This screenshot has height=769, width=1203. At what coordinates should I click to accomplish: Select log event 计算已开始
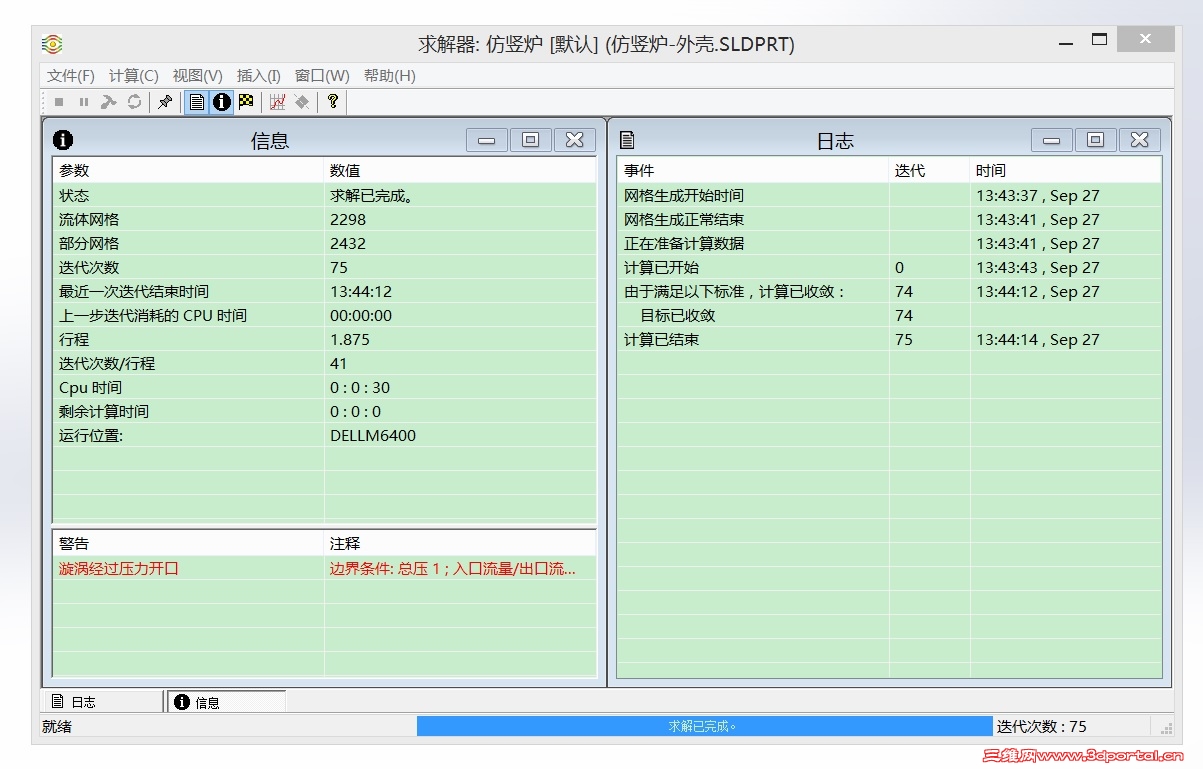coord(889,268)
